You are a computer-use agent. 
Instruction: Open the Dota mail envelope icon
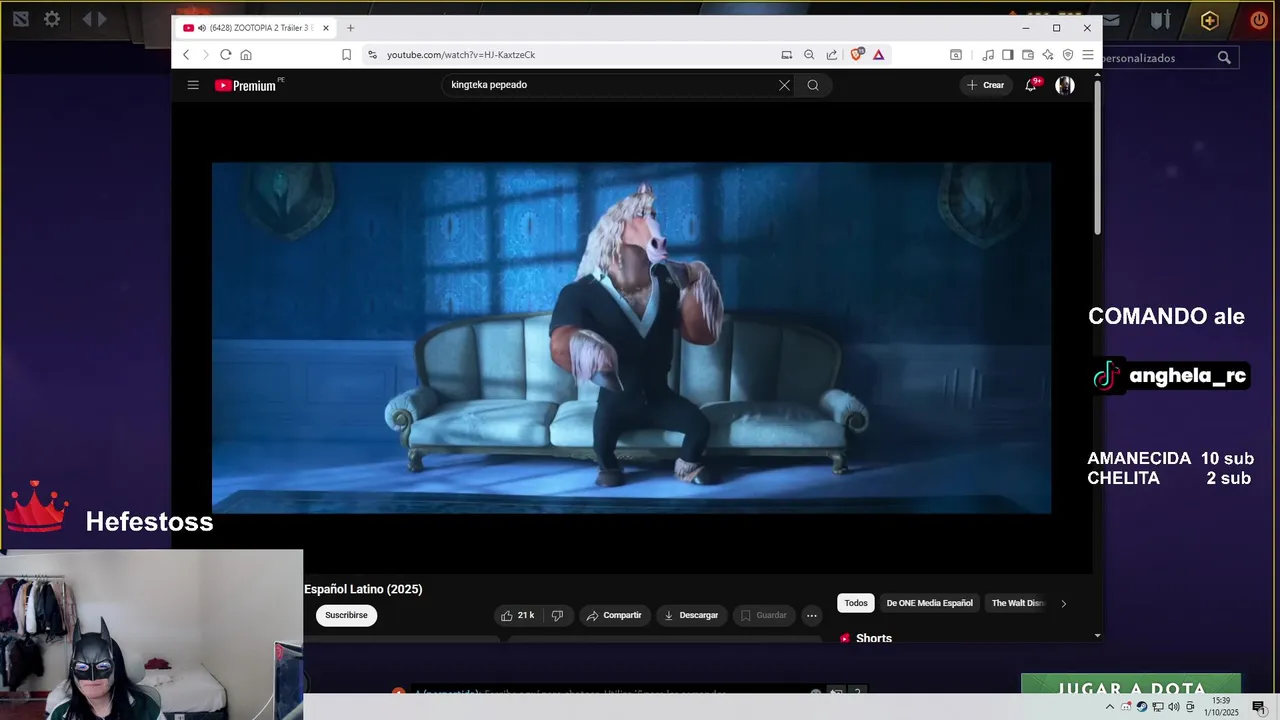coord(1112,20)
